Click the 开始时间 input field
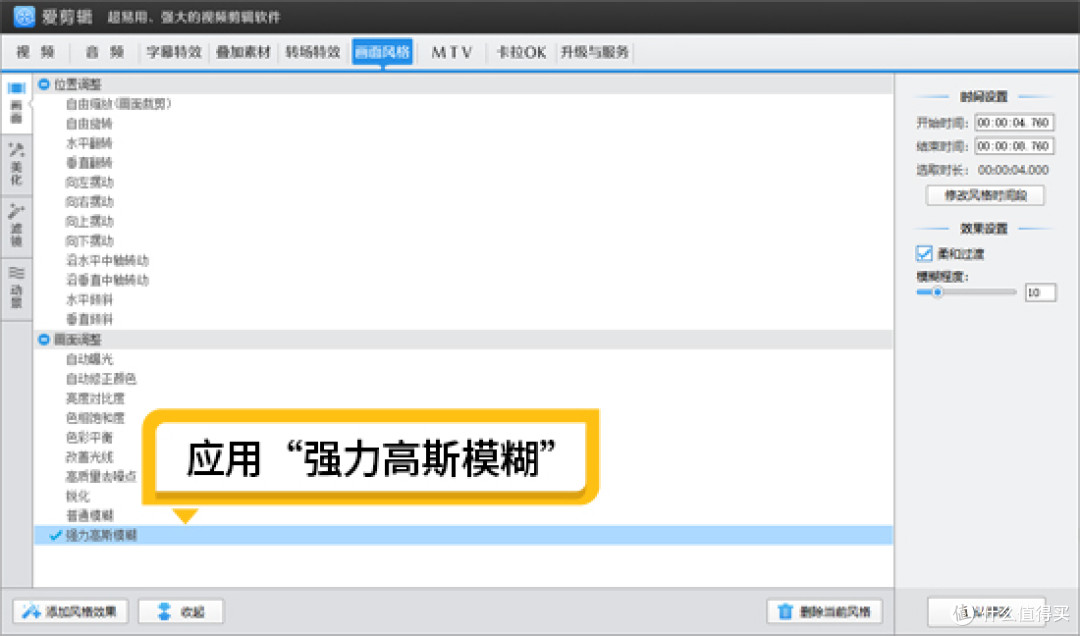This screenshot has height=636, width=1080. (x=1014, y=123)
